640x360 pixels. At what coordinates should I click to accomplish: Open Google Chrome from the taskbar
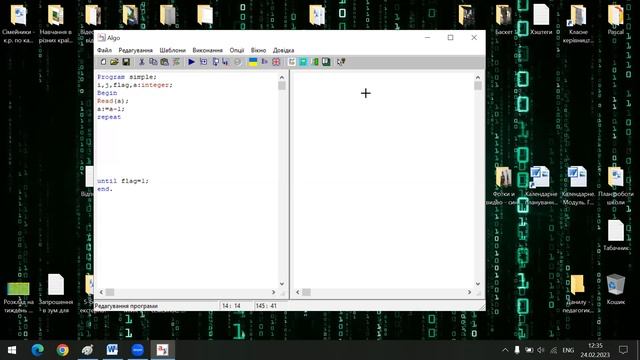(62, 350)
